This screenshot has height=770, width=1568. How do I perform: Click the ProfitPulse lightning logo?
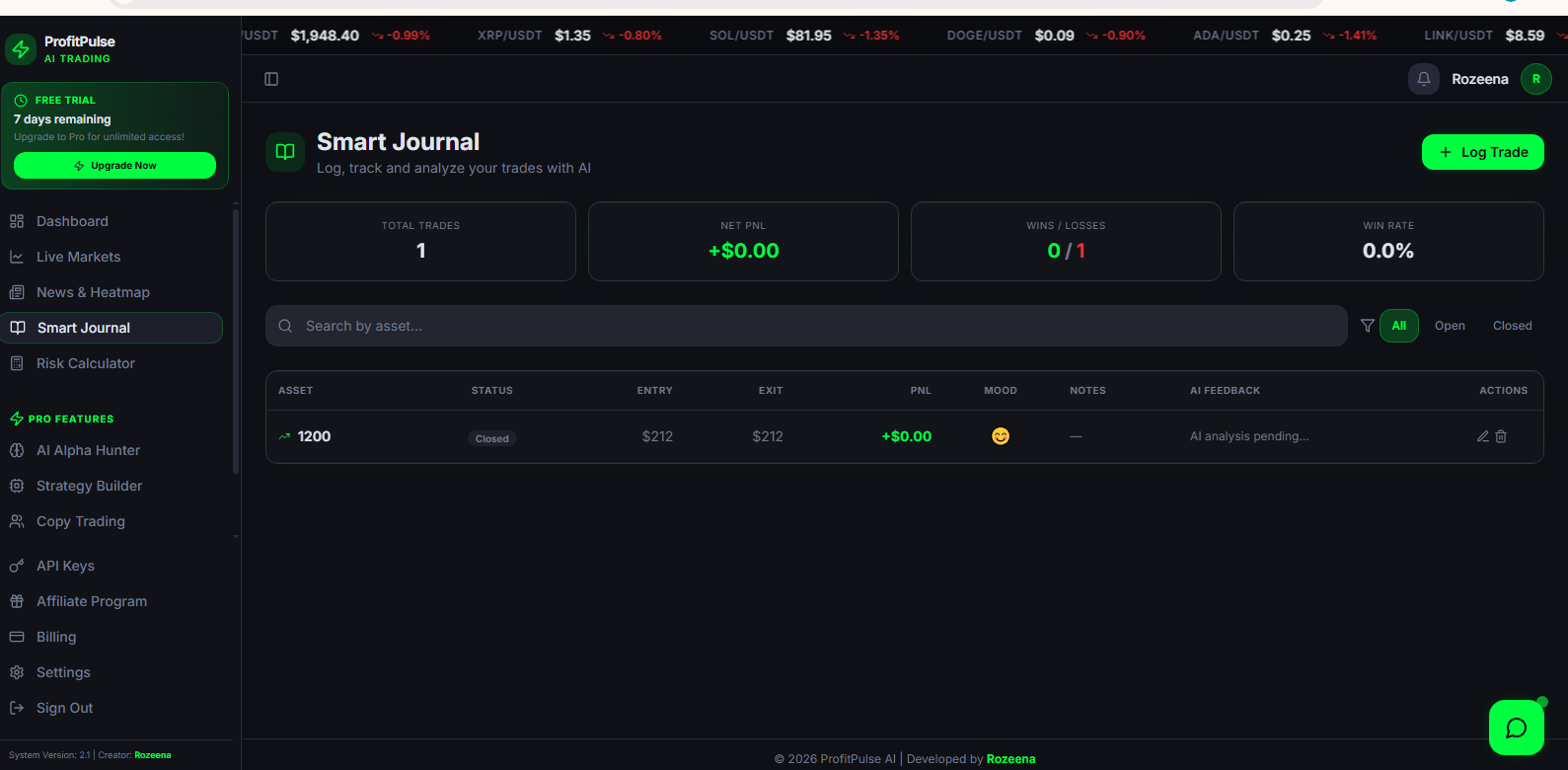pos(21,49)
